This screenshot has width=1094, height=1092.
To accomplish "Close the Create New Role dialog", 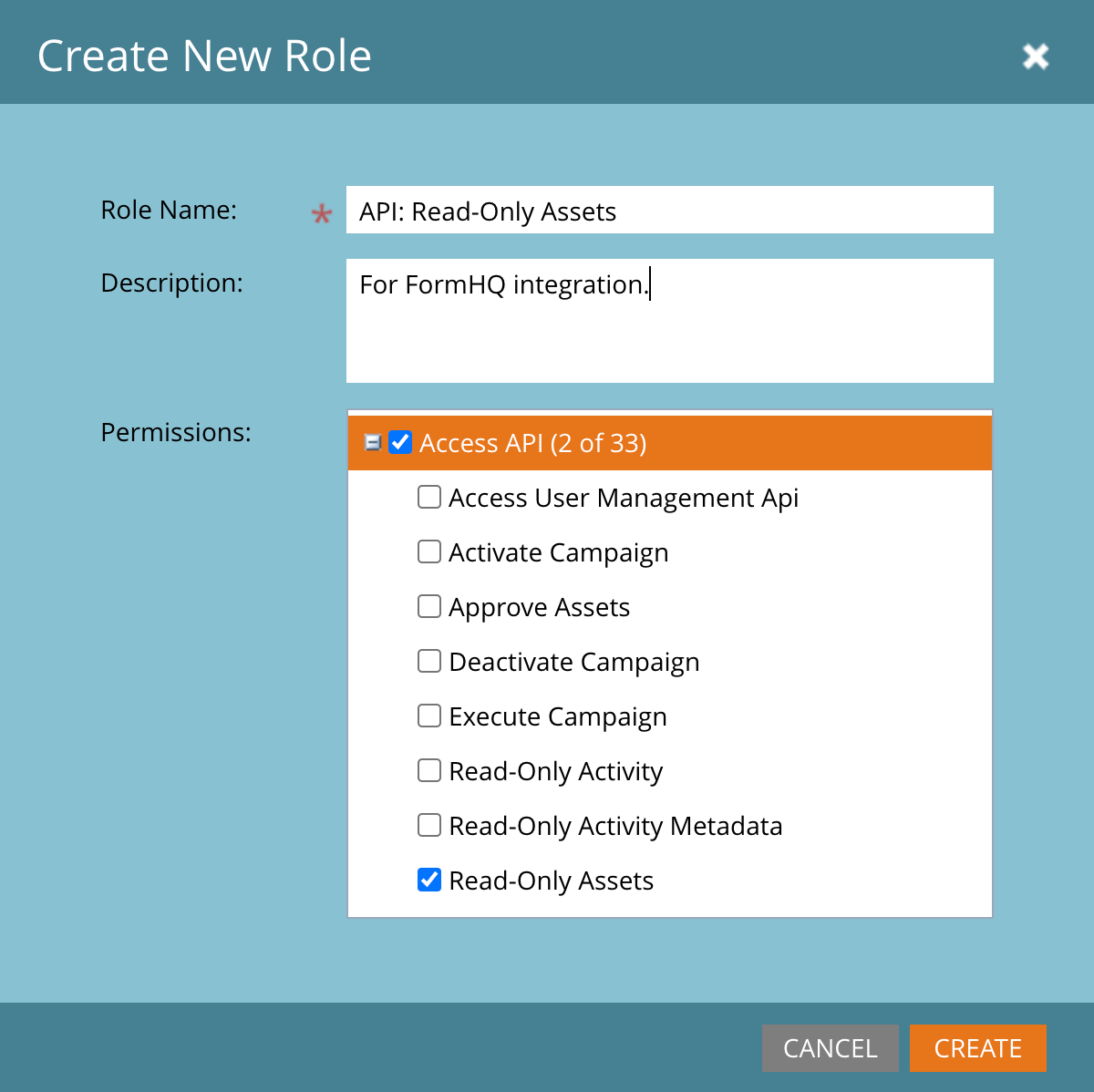I will pos(1036,57).
